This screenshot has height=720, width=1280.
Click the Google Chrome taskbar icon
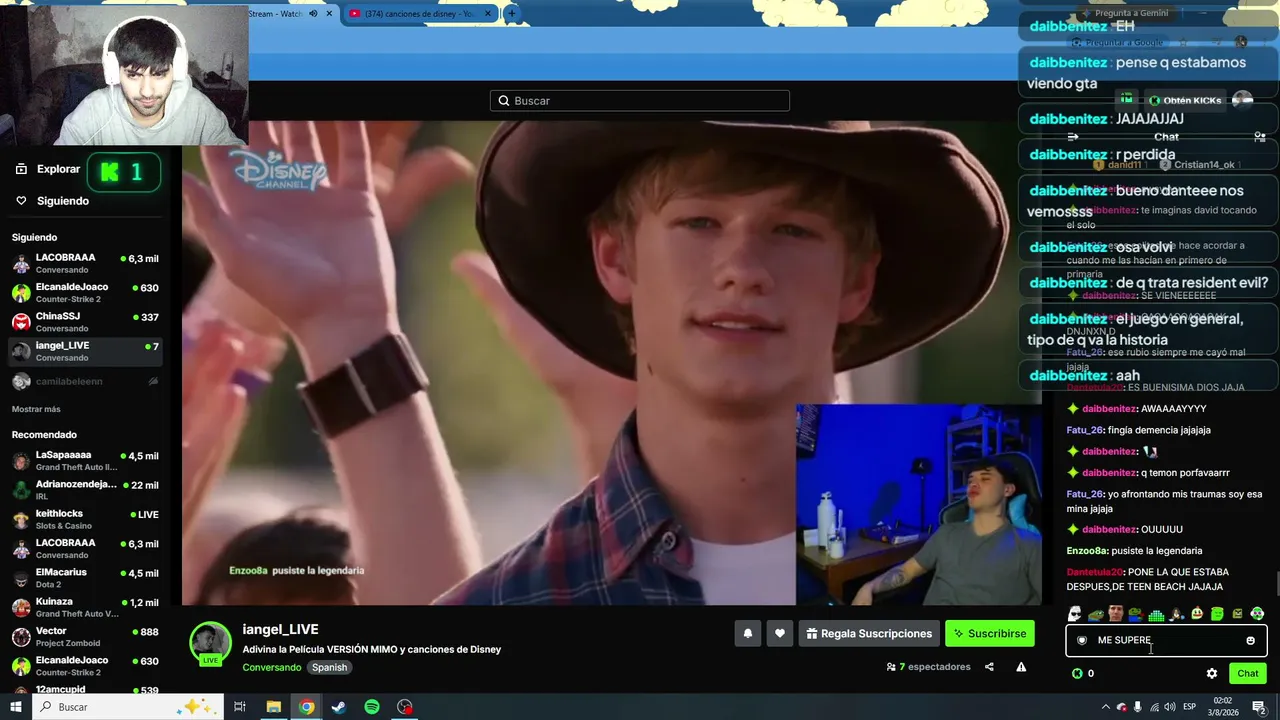(306, 707)
